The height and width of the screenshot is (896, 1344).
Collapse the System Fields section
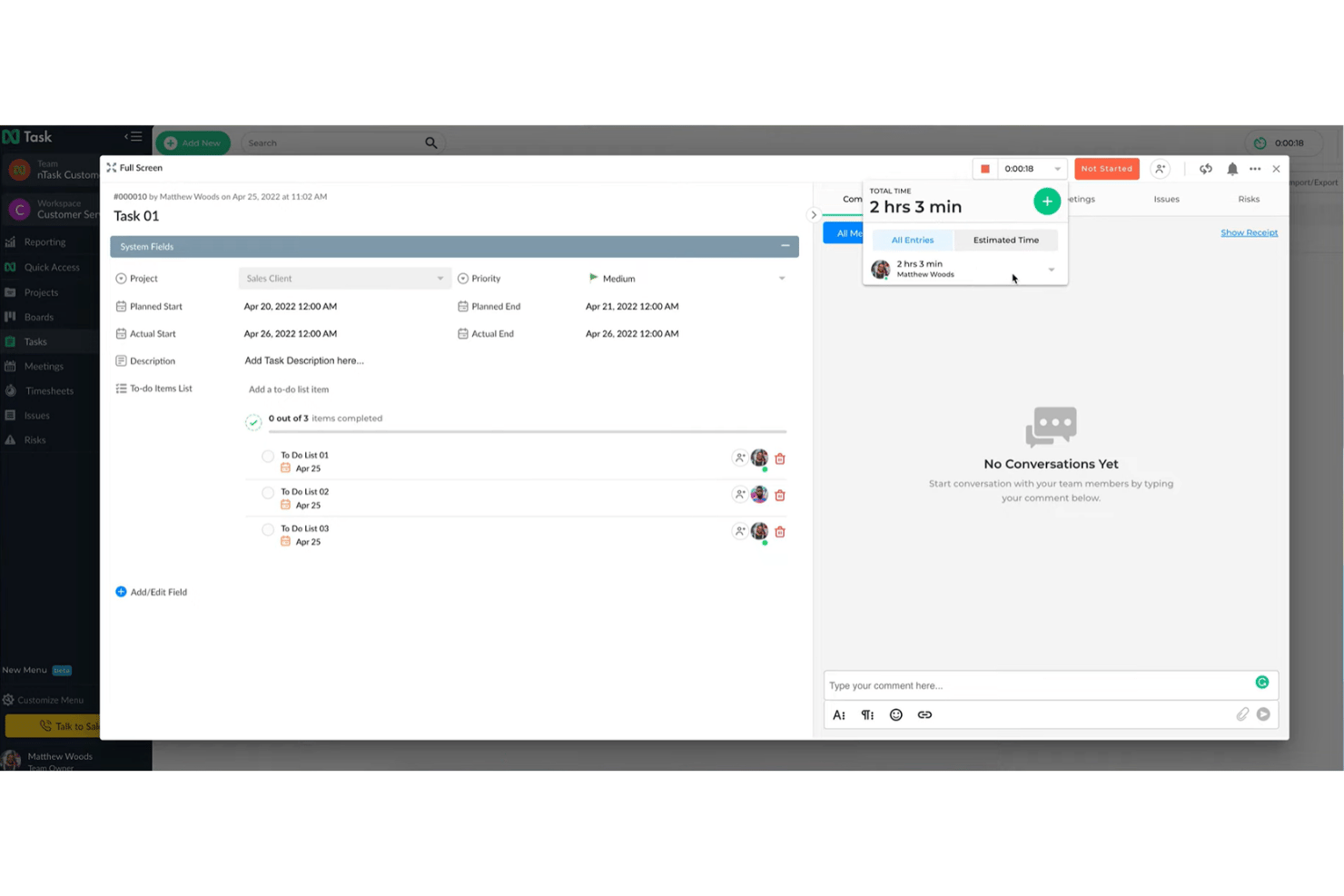click(786, 246)
